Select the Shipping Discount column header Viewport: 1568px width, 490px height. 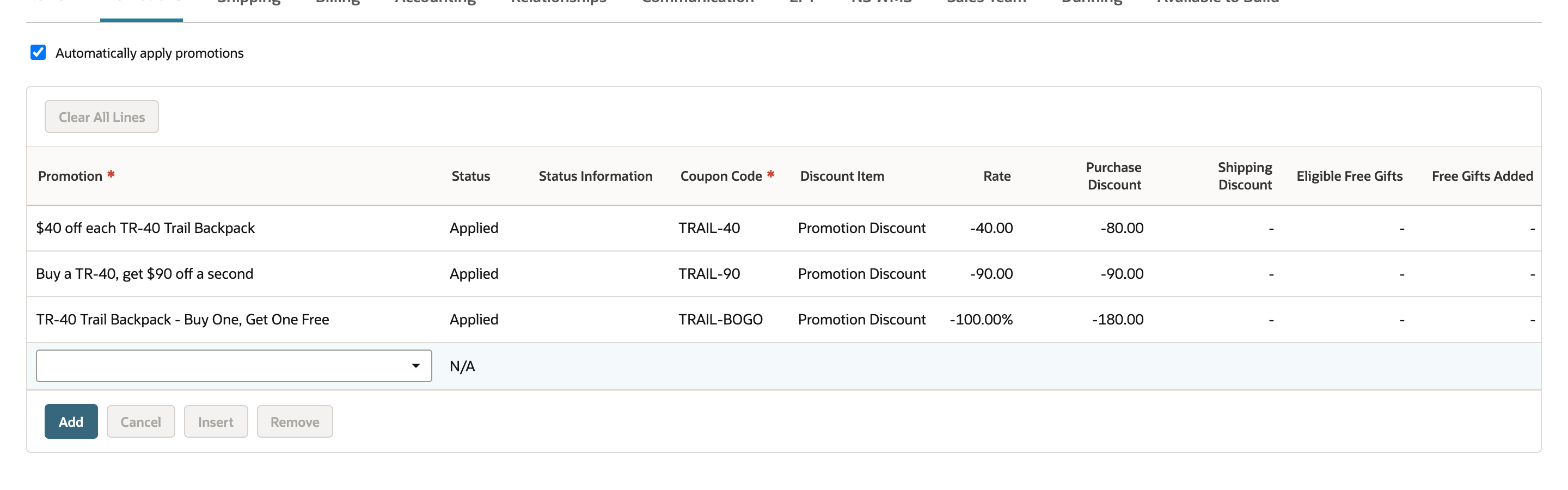click(x=1245, y=176)
